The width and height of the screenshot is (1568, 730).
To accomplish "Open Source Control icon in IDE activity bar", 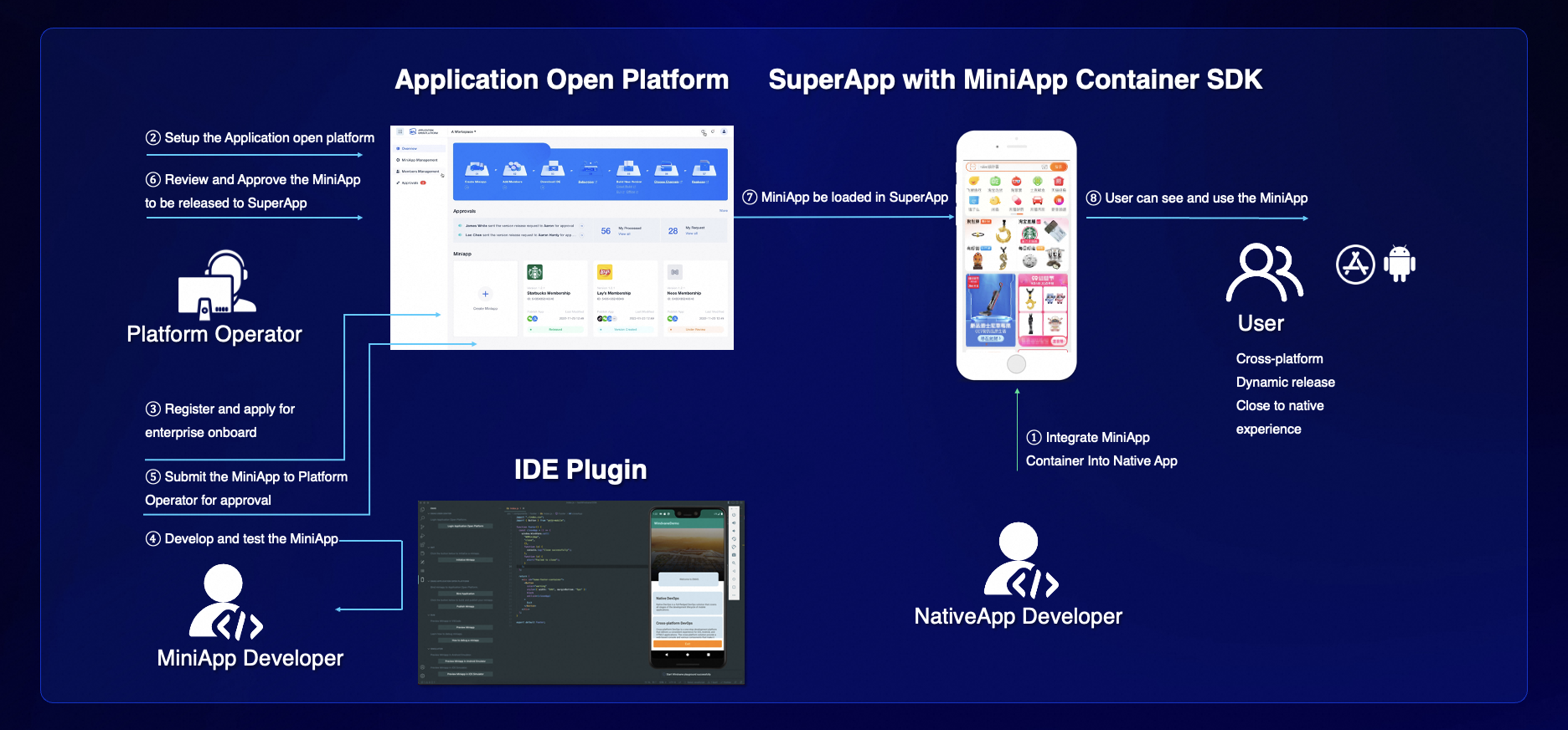I will (x=422, y=527).
